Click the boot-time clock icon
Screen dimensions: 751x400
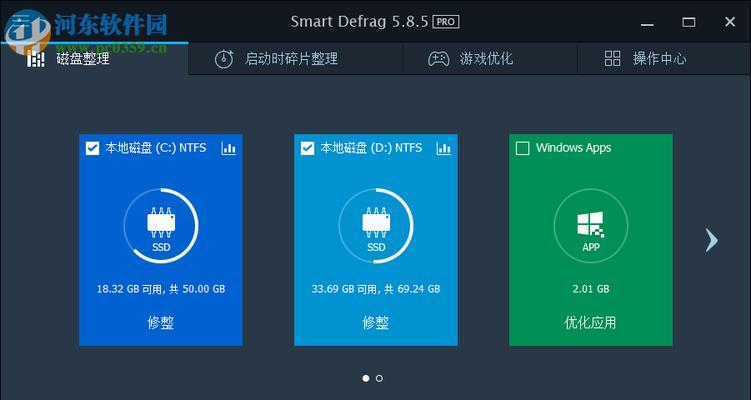pyautogui.click(x=224, y=59)
